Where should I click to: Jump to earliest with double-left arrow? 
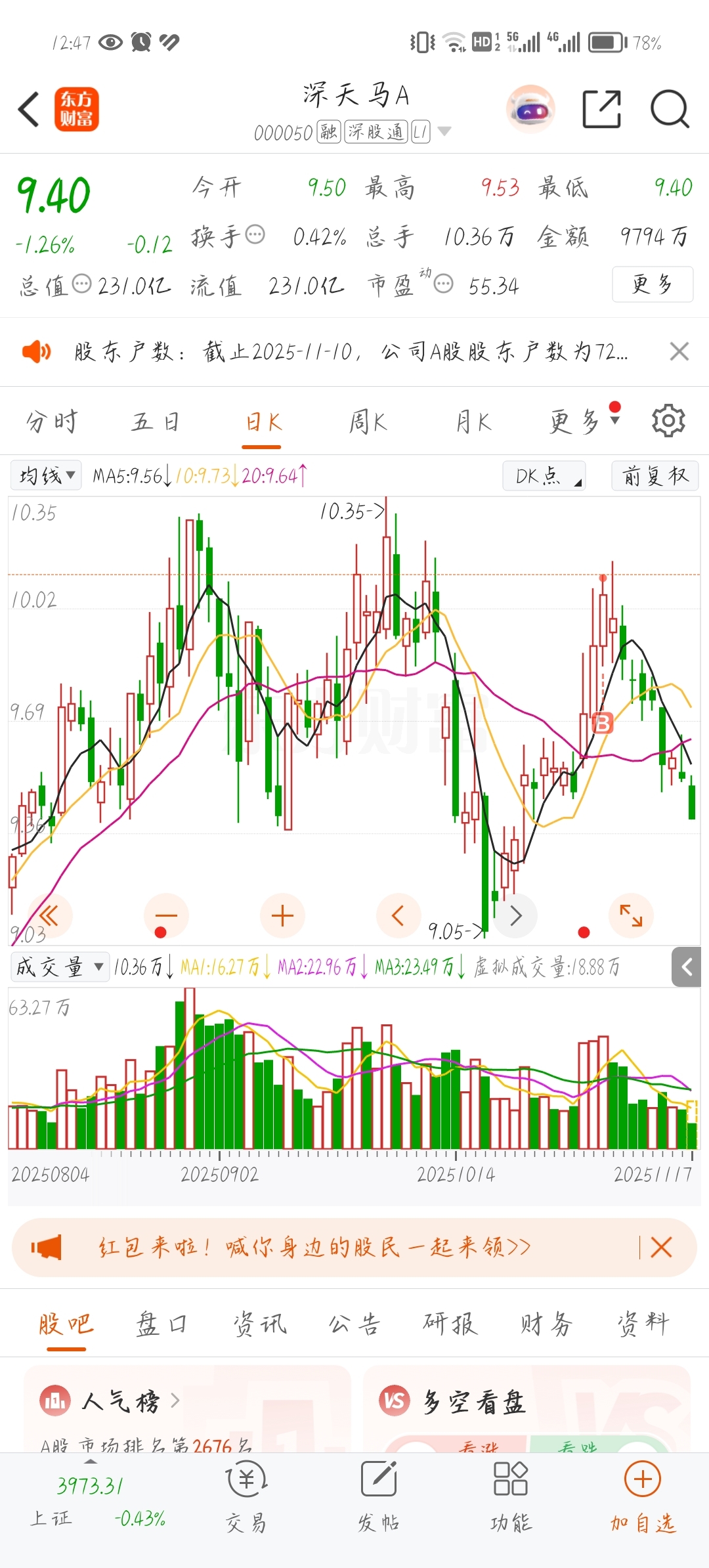(x=49, y=915)
